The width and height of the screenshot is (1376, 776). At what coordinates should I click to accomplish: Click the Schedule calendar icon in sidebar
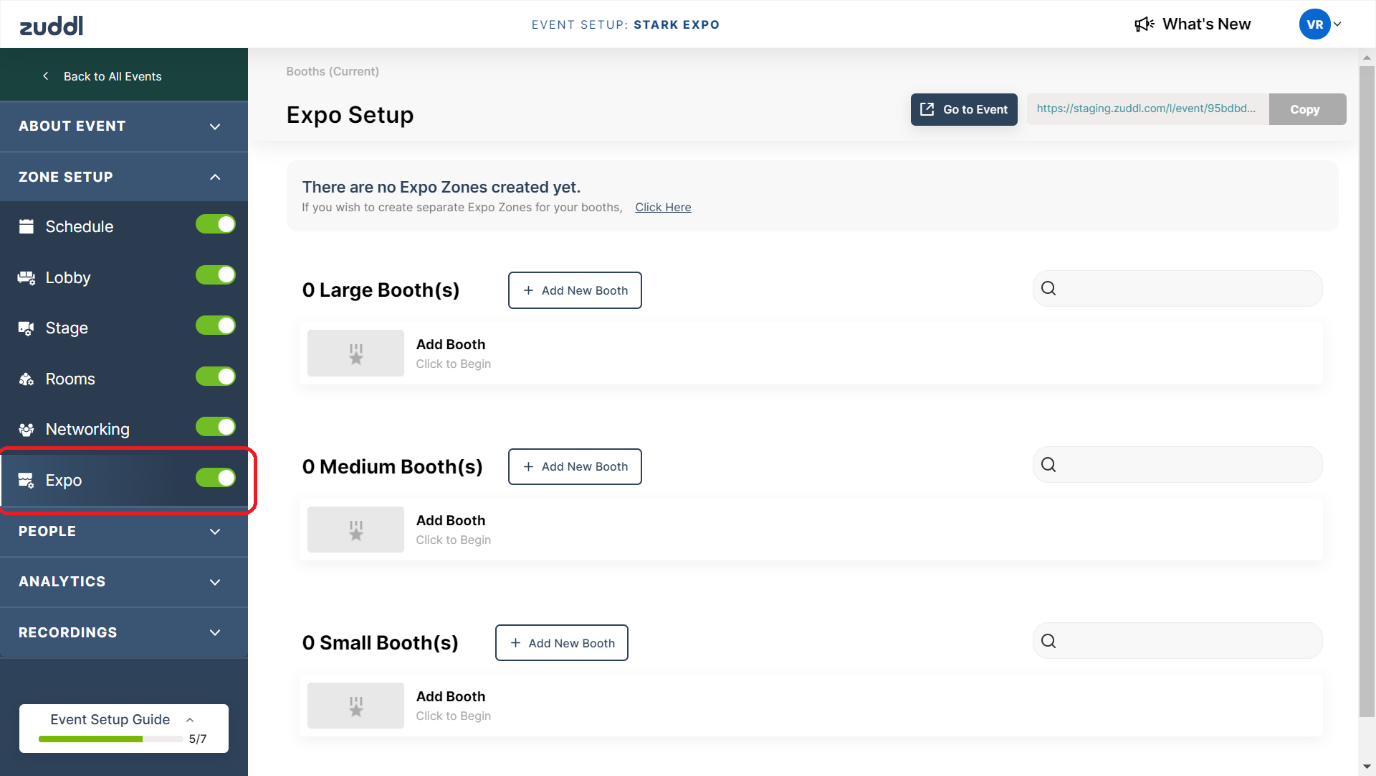coord(27,226)
